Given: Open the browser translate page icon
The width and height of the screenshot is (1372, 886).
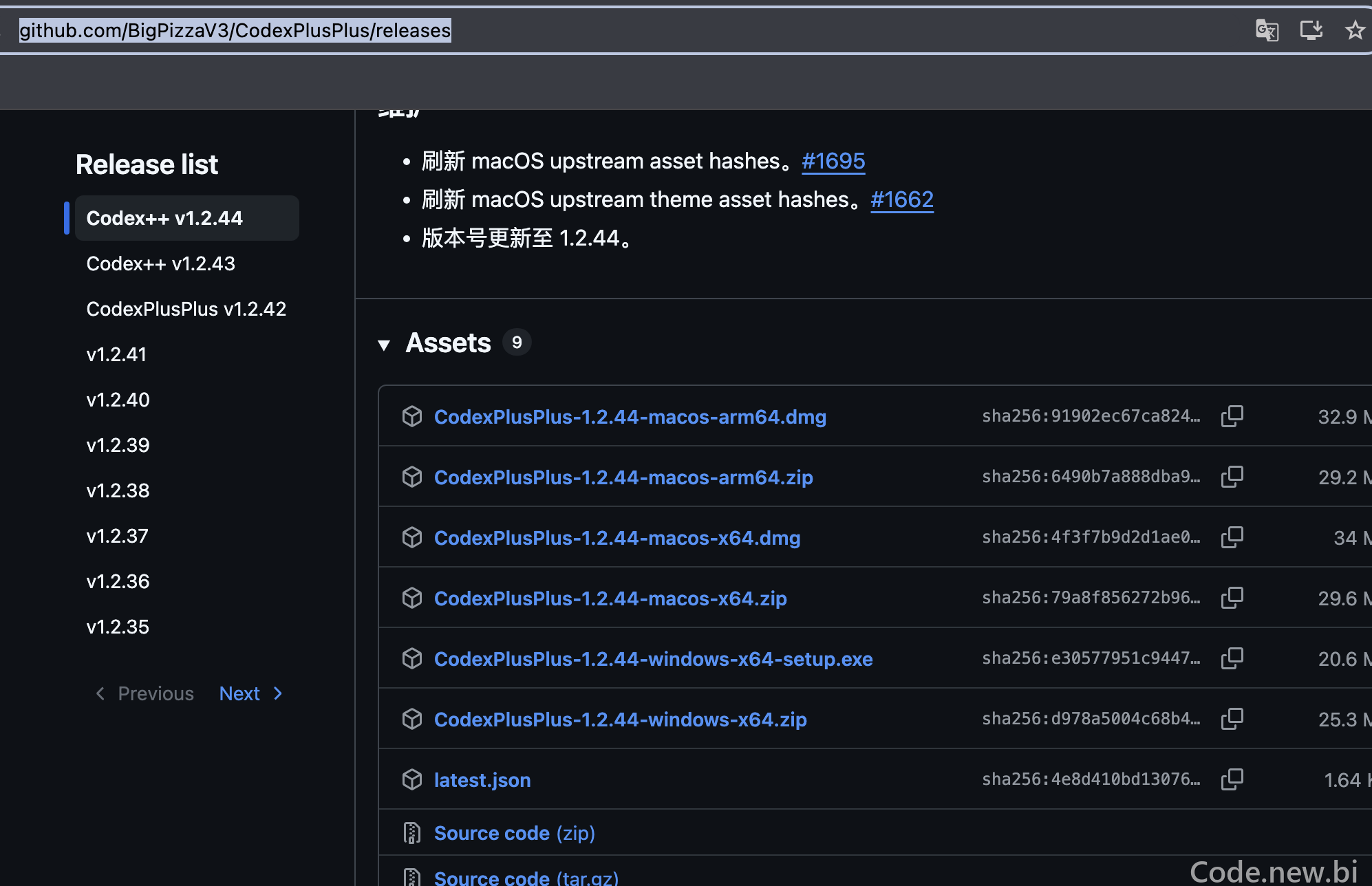Looking at the screenshot, I should point(1267,30).
